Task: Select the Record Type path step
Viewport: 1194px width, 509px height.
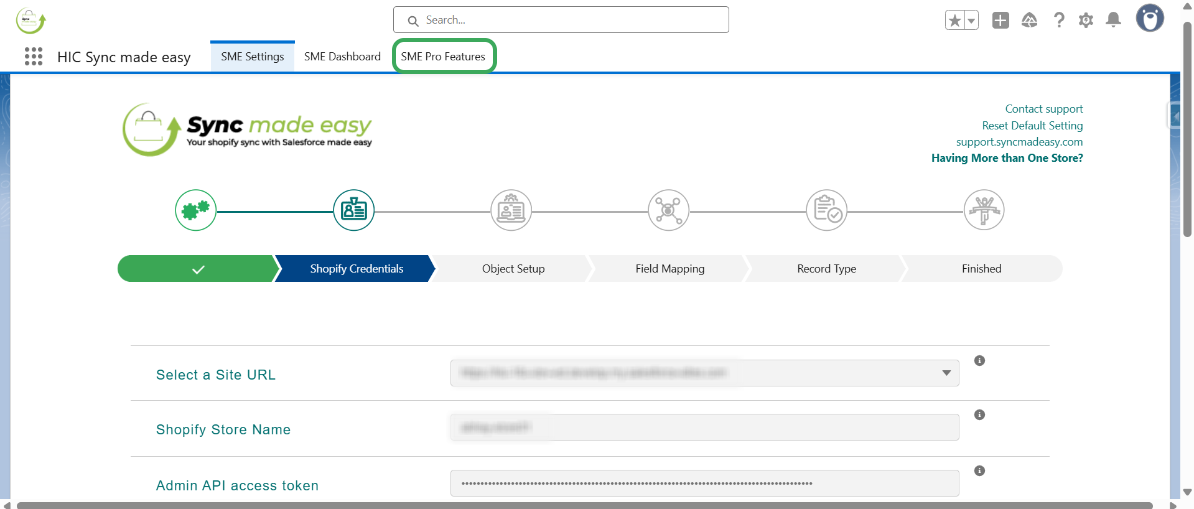Action: (x=826, y=269)
